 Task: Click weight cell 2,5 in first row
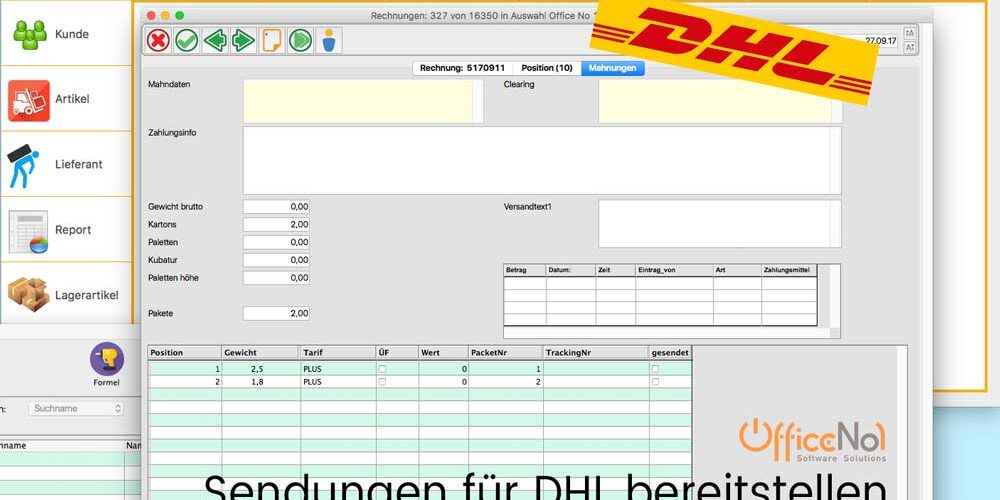260,369
